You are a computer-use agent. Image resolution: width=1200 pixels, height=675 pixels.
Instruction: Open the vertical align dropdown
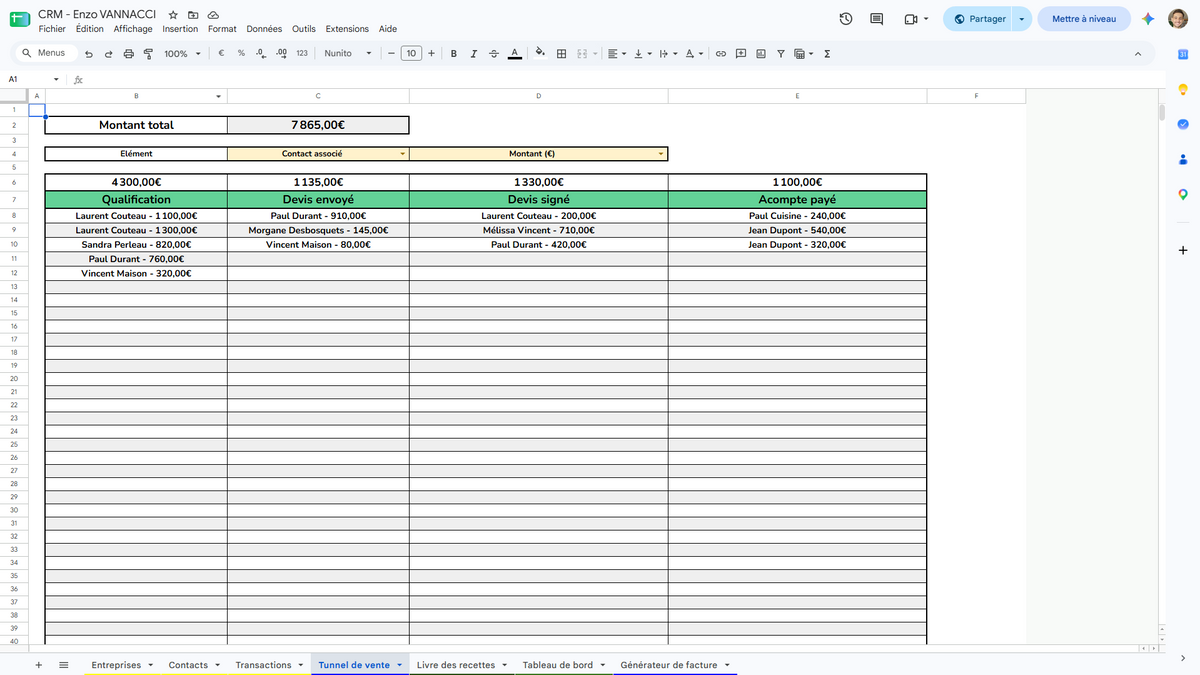tap(643, 53)
